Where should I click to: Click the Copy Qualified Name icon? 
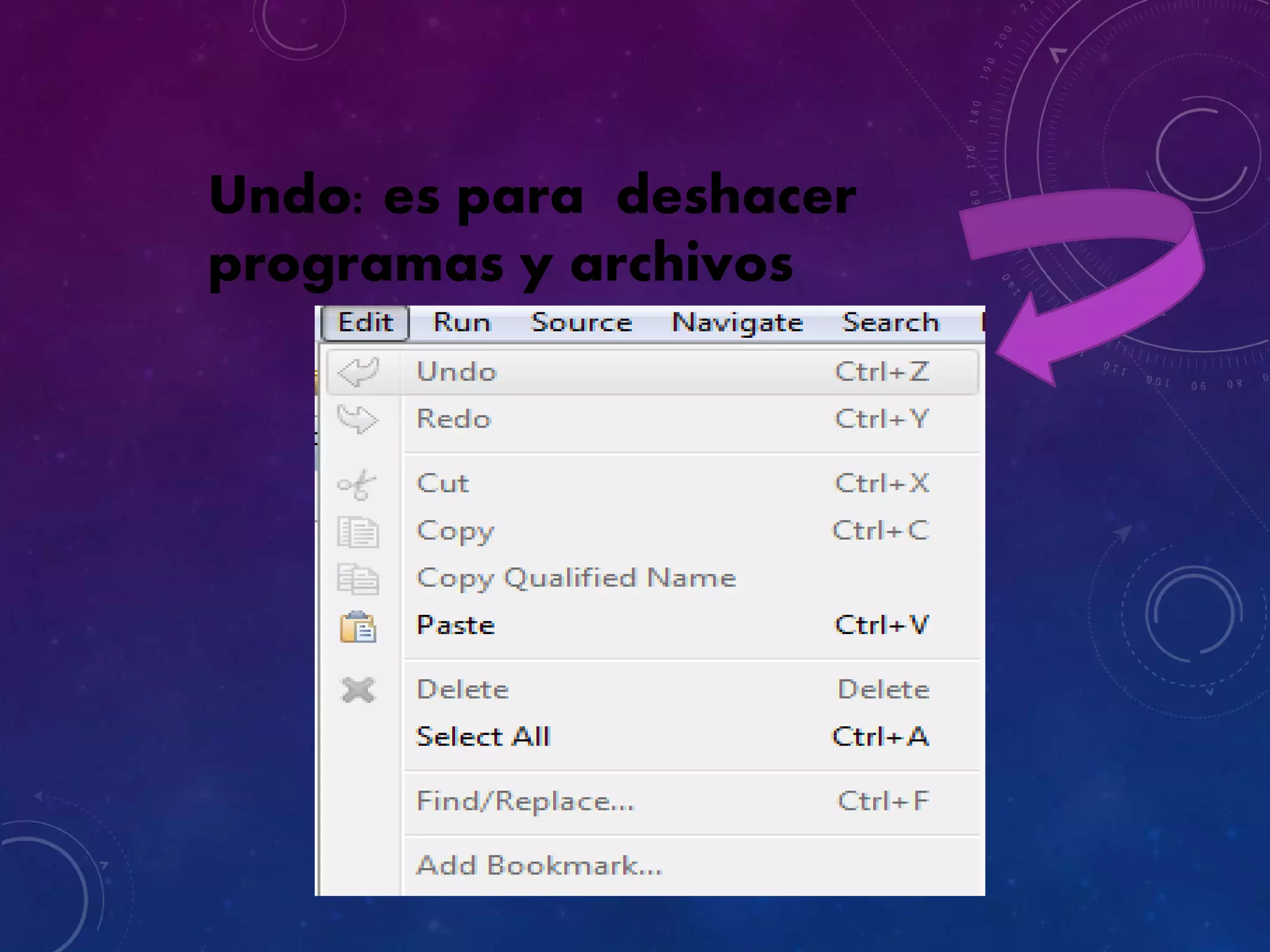tap(358, 579)
